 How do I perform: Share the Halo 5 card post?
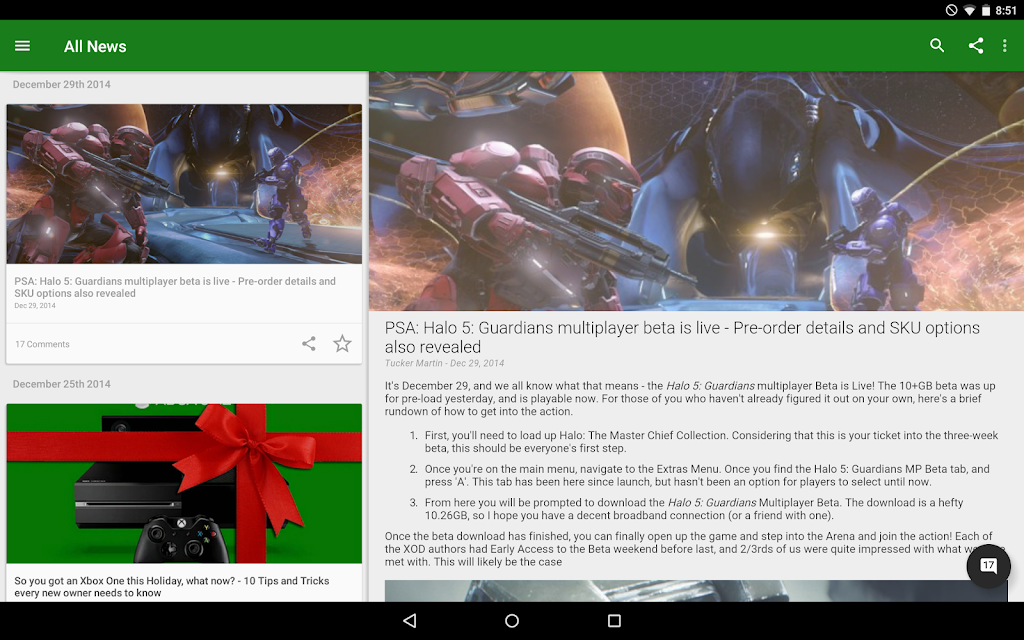click(x=309, y=344)
